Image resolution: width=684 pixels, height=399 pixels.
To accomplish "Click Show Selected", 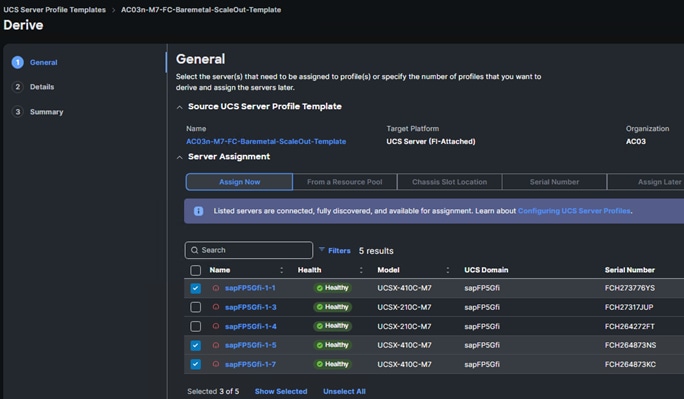I will click(x=281, y=391).
